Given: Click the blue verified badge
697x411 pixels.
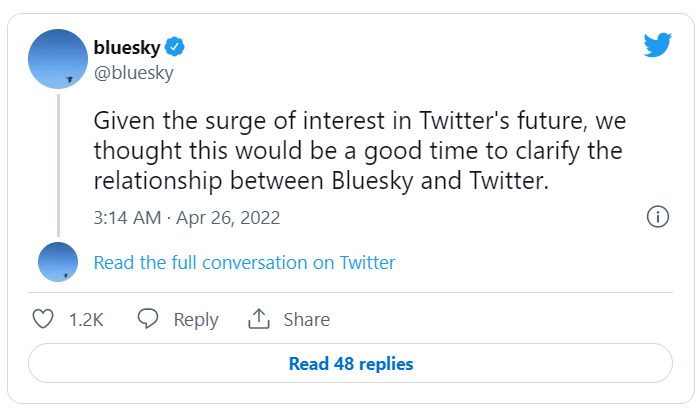Looking at the screenshot, I should tap(175, 47).
